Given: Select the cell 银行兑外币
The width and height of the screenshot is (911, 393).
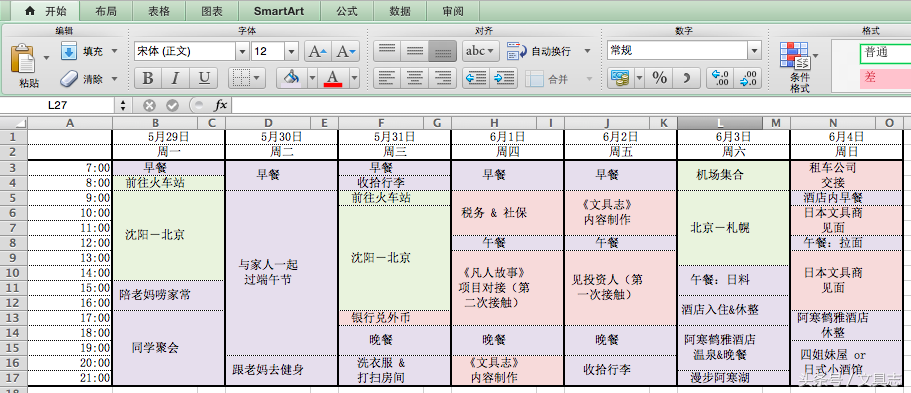Looking at the screenshot, I should [x=394, y=317].
